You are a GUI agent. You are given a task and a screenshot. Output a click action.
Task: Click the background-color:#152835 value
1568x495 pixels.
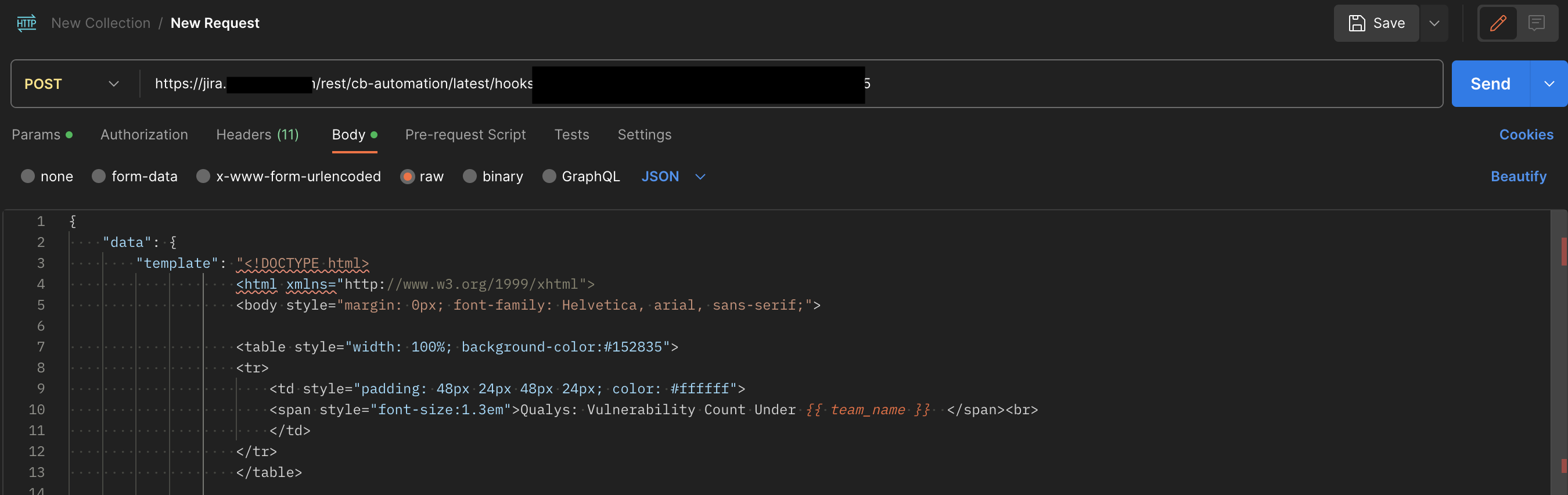pos(561,346)
